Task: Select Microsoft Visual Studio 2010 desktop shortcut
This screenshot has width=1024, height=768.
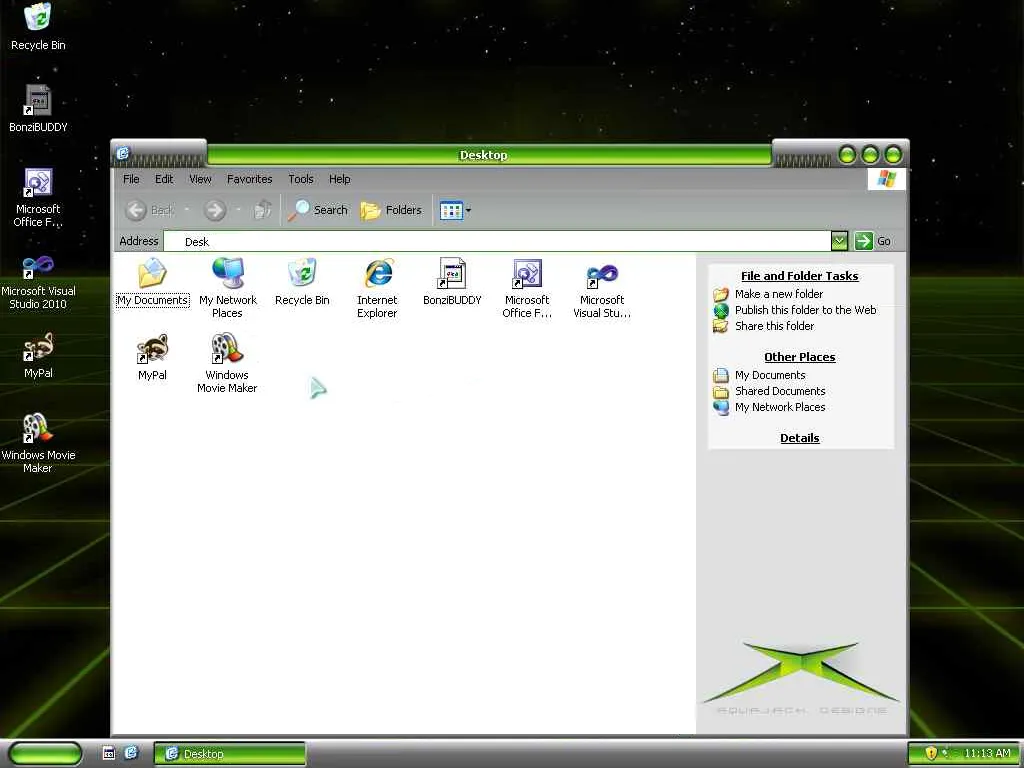Action: click(38, 281)
